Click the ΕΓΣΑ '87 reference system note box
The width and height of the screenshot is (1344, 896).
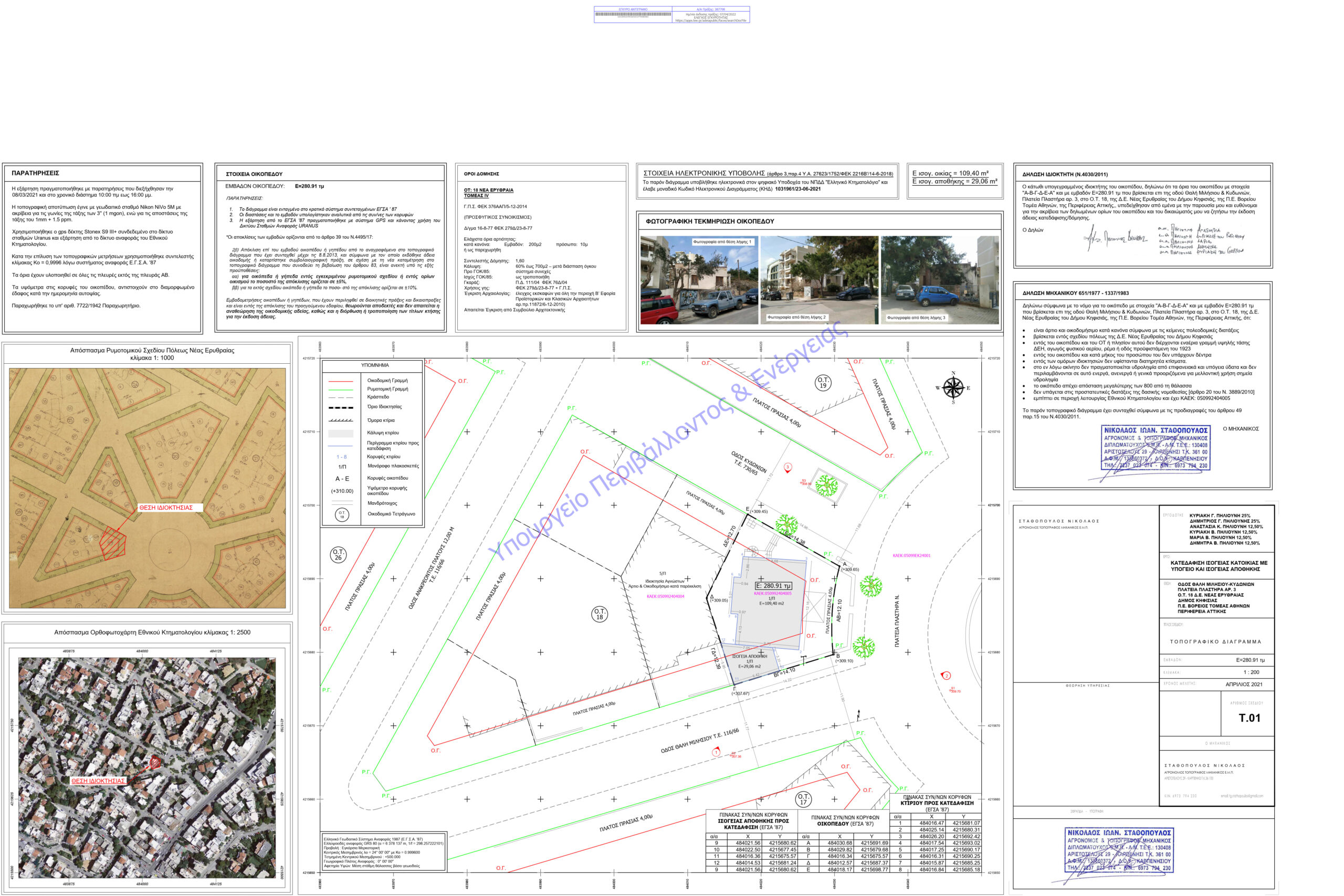pyautogui.click(x=383, y=852)
